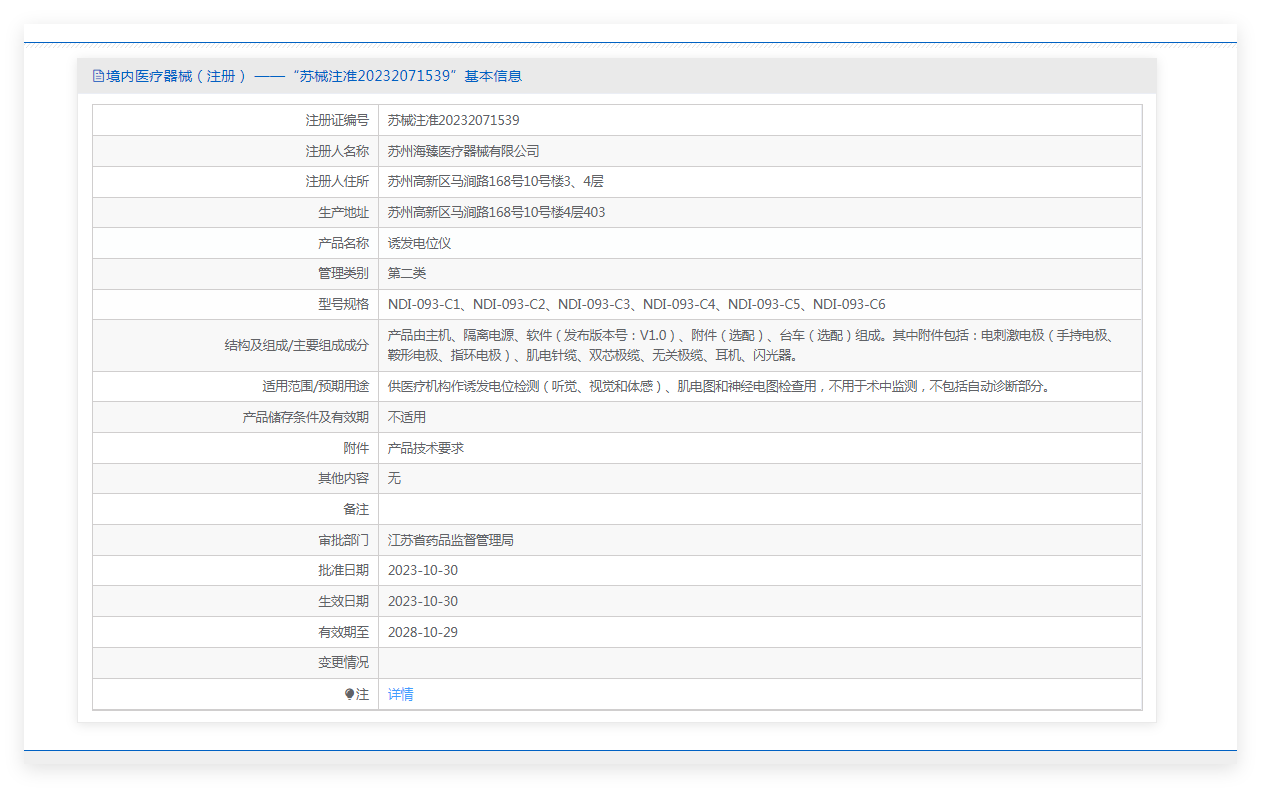Image resolution: width=1261 pixels, height=788 pixels.
Task: Click the structure and composition description text
Action: tap(750, 345)
